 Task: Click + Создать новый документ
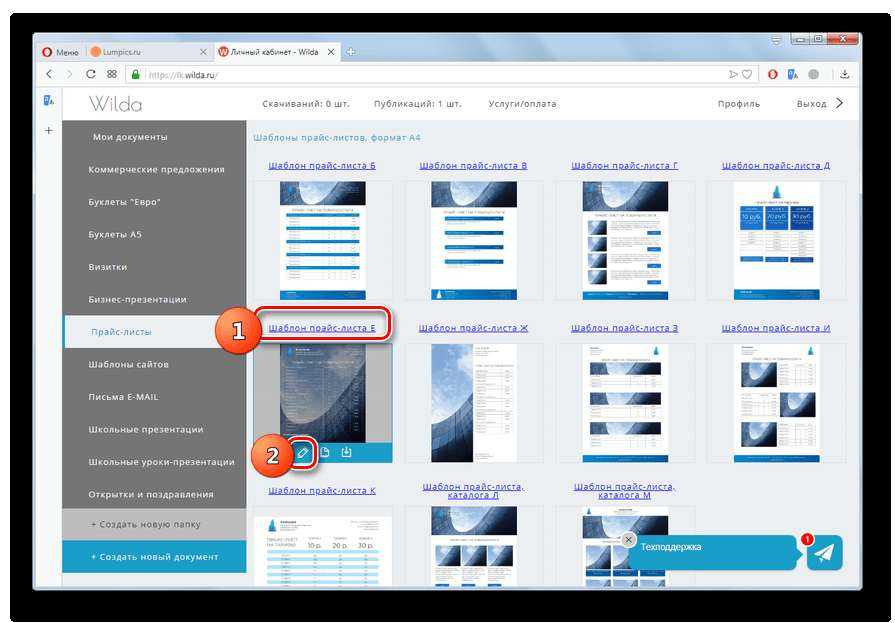click(x=155, y=557)
